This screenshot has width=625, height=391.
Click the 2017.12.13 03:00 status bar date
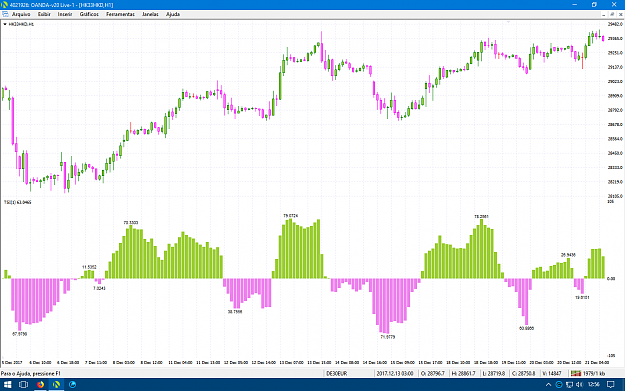(395, 373)
